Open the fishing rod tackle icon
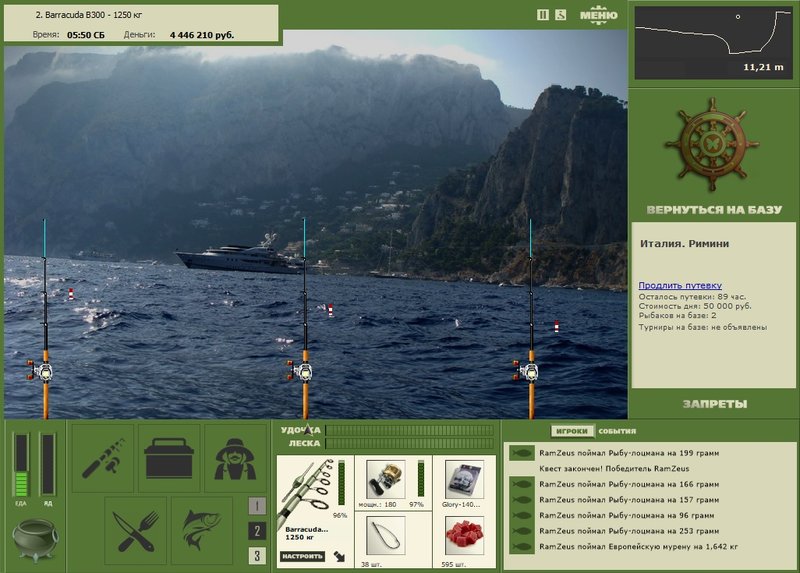 coord(103,458)
